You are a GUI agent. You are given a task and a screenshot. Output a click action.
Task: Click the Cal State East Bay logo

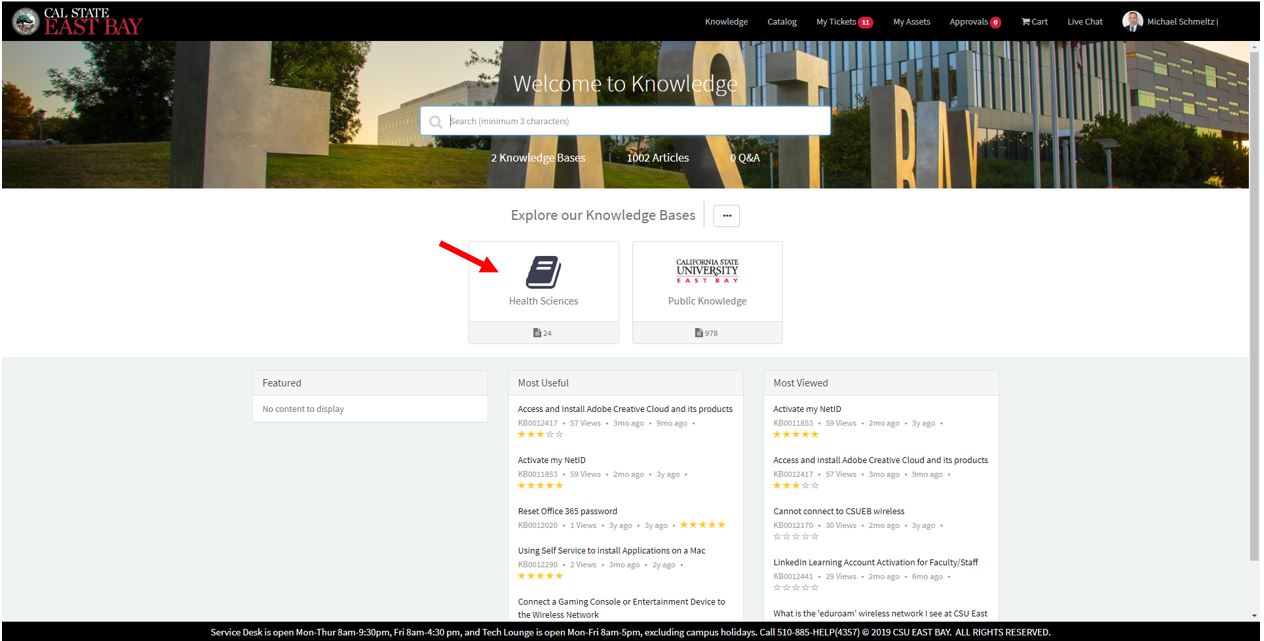pyautogui.click(x=78, y=21)
